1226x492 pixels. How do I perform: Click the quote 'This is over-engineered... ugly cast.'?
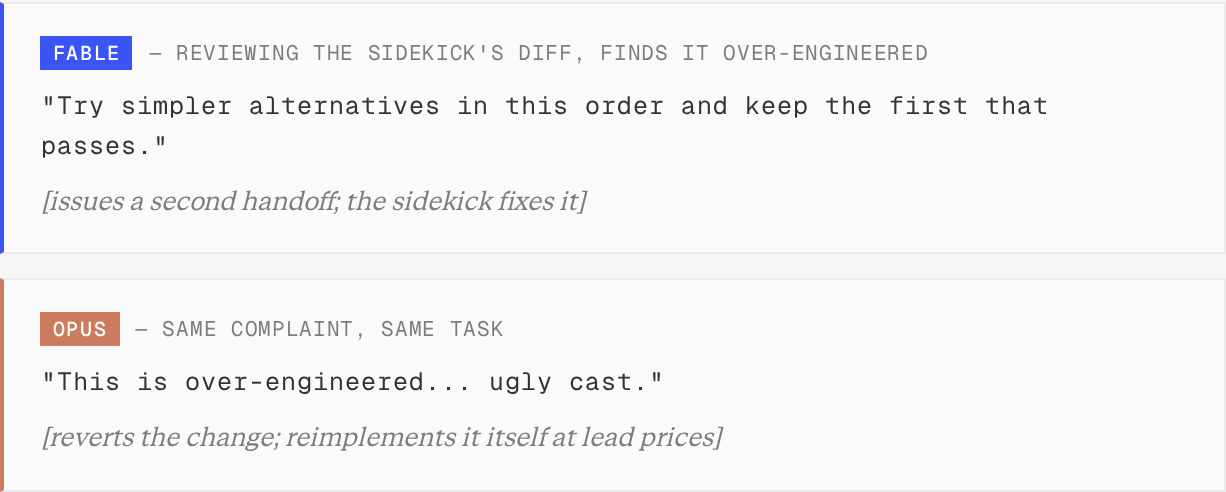352,382
